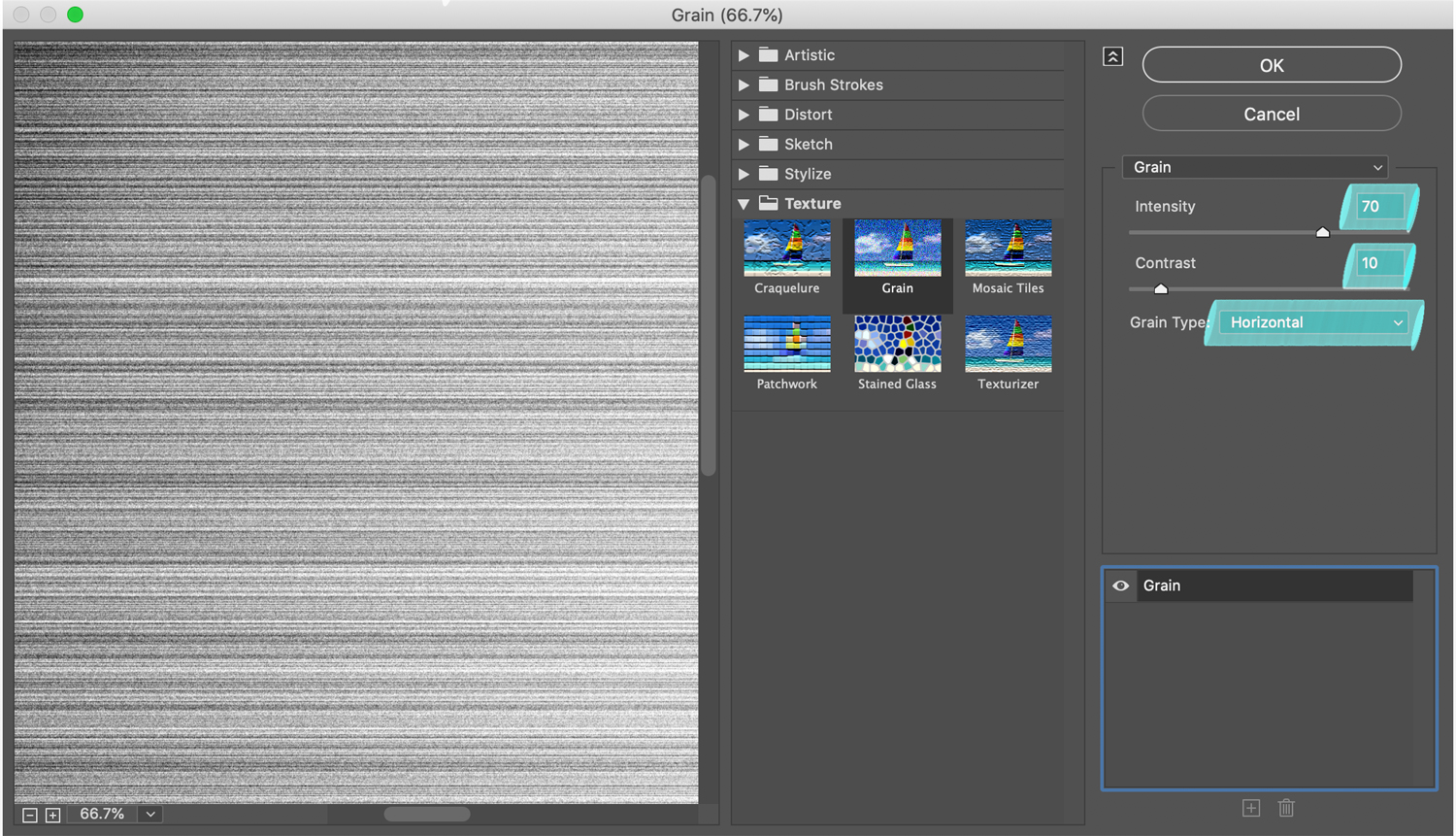This screenshot has height=836, width=1456.
Task: Click the new effect layer icon
Action: [1251, 808]
